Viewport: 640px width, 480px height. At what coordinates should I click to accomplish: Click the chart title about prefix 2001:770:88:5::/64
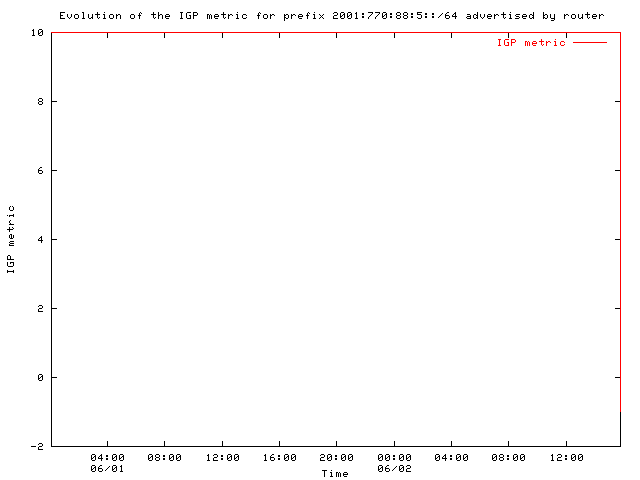[331, 15]
